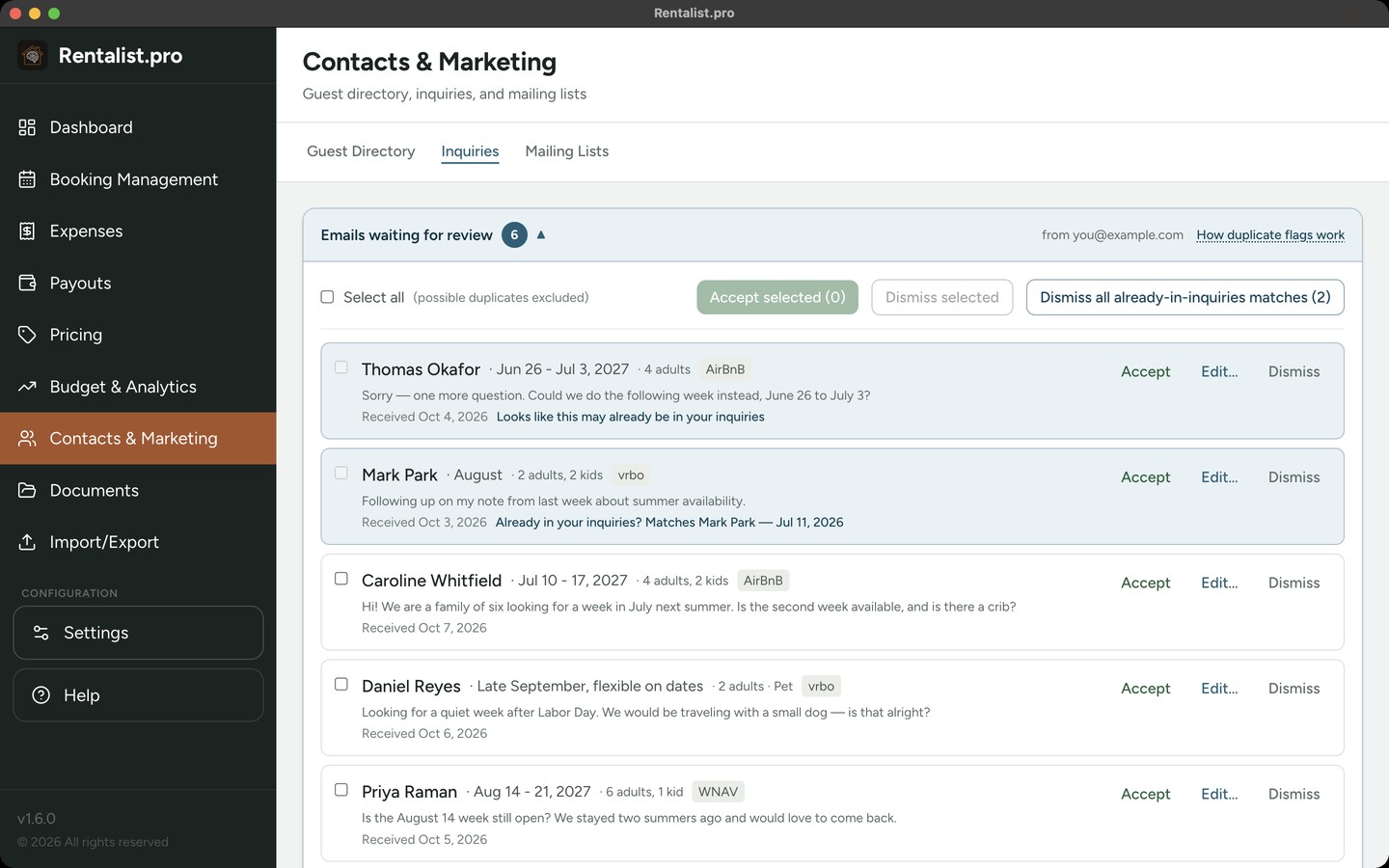Click the Dismiss selected button
The height and width of the screenshot is (868, 1389).
pyautogui.click(x=942, y=297)
